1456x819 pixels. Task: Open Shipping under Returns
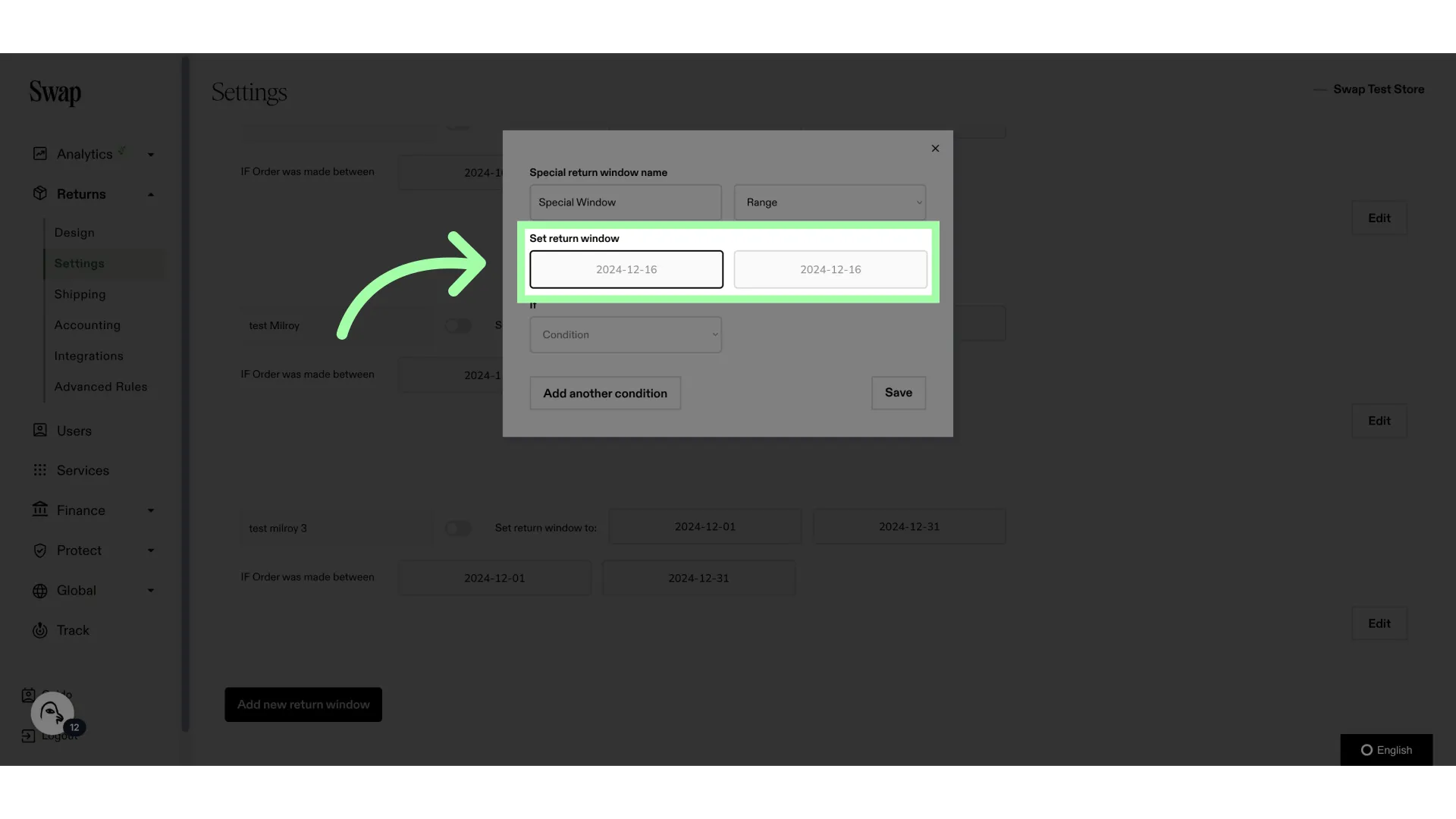tap(80, 294)
